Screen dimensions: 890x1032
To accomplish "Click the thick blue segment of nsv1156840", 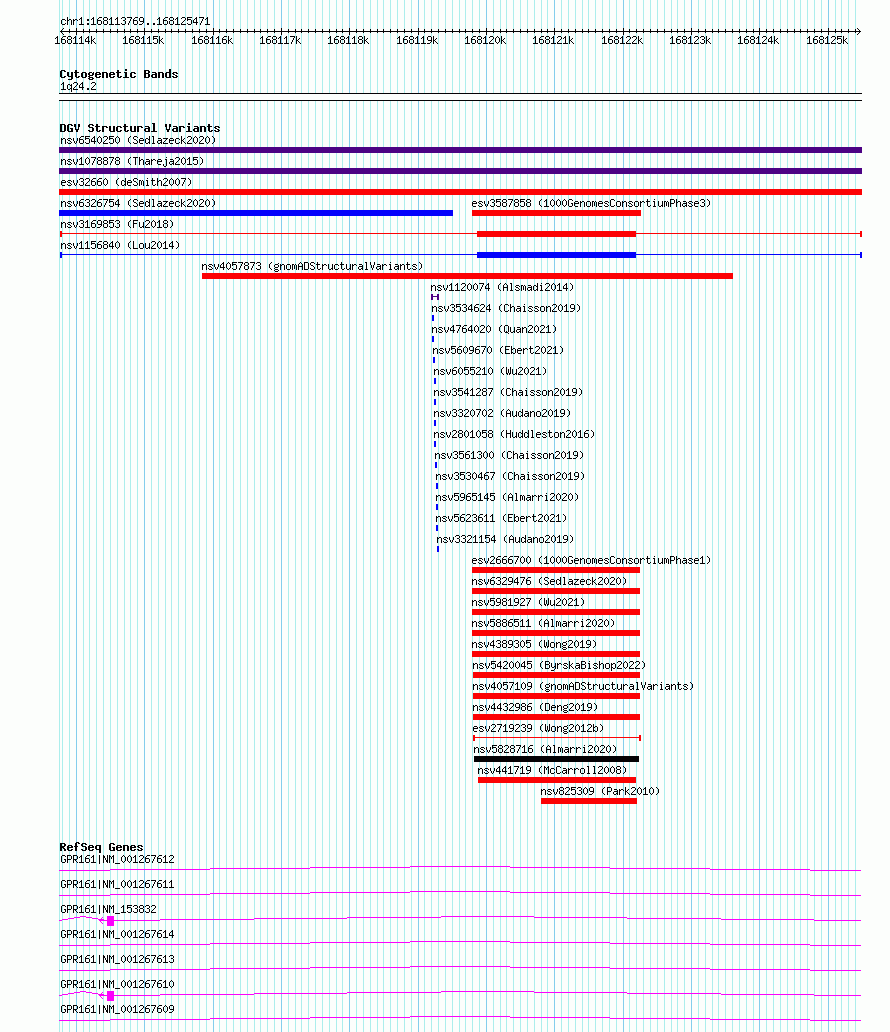I will (x=556, y=255).
